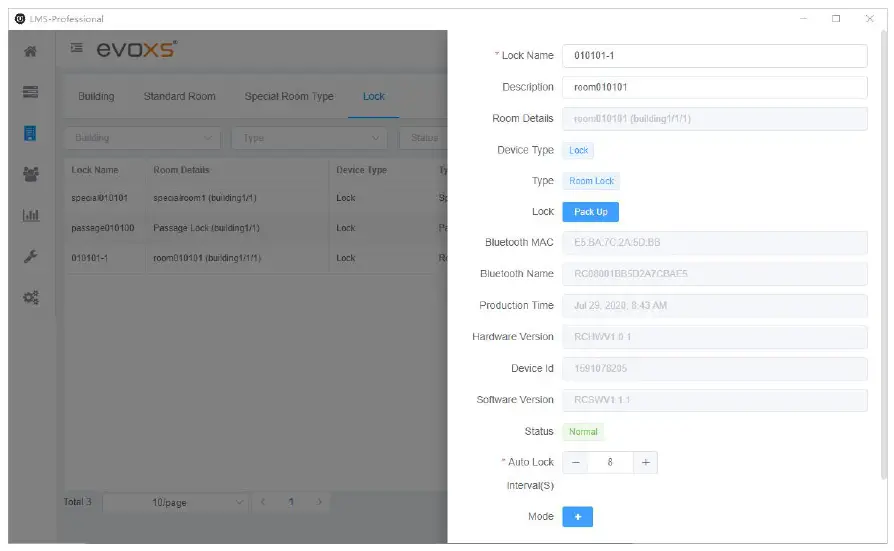Open the Building filter dropdown
The width and height of the screenshot is (894, 551).
click(143, 138)
